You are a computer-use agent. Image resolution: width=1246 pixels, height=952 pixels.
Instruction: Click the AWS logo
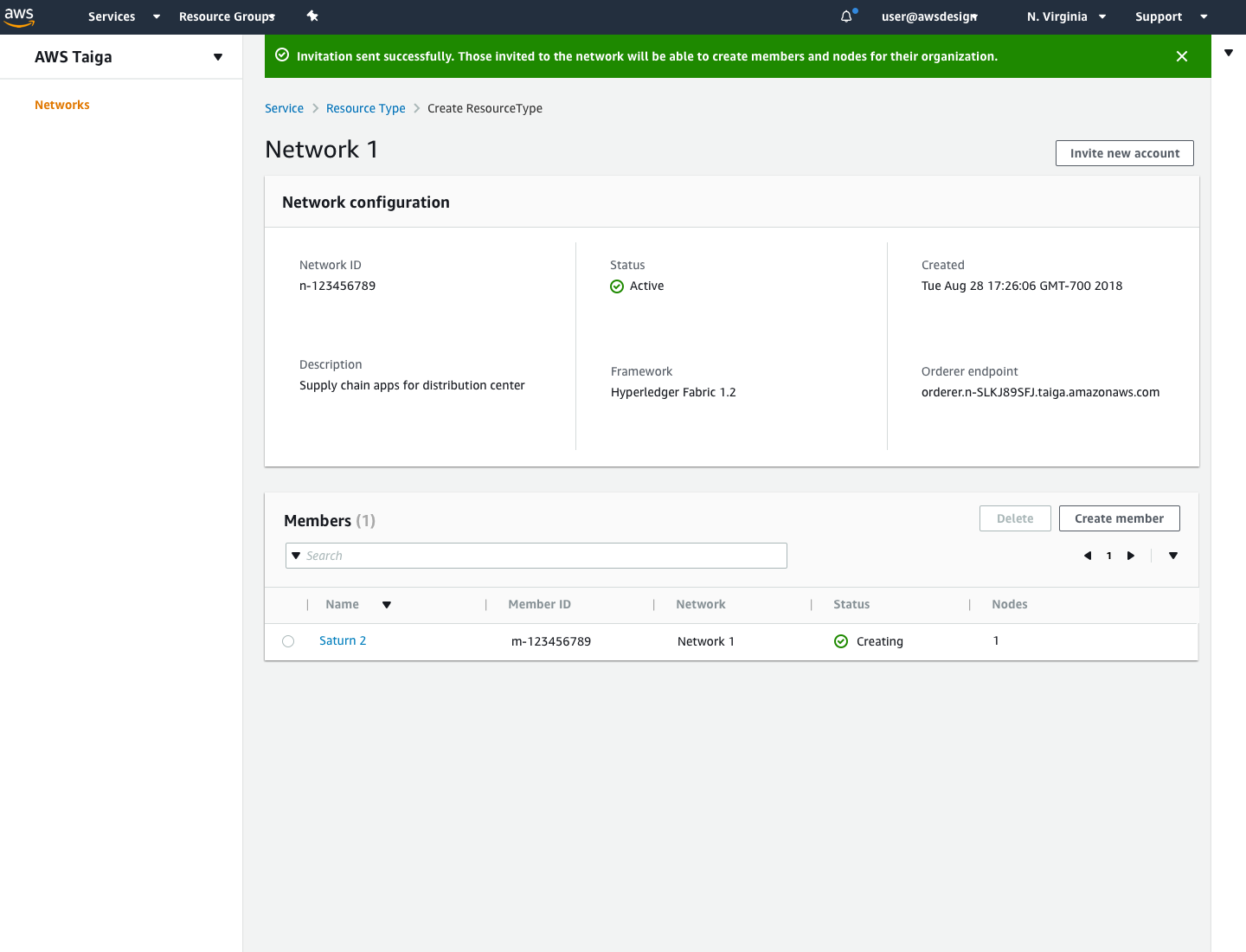pos(19,16)
